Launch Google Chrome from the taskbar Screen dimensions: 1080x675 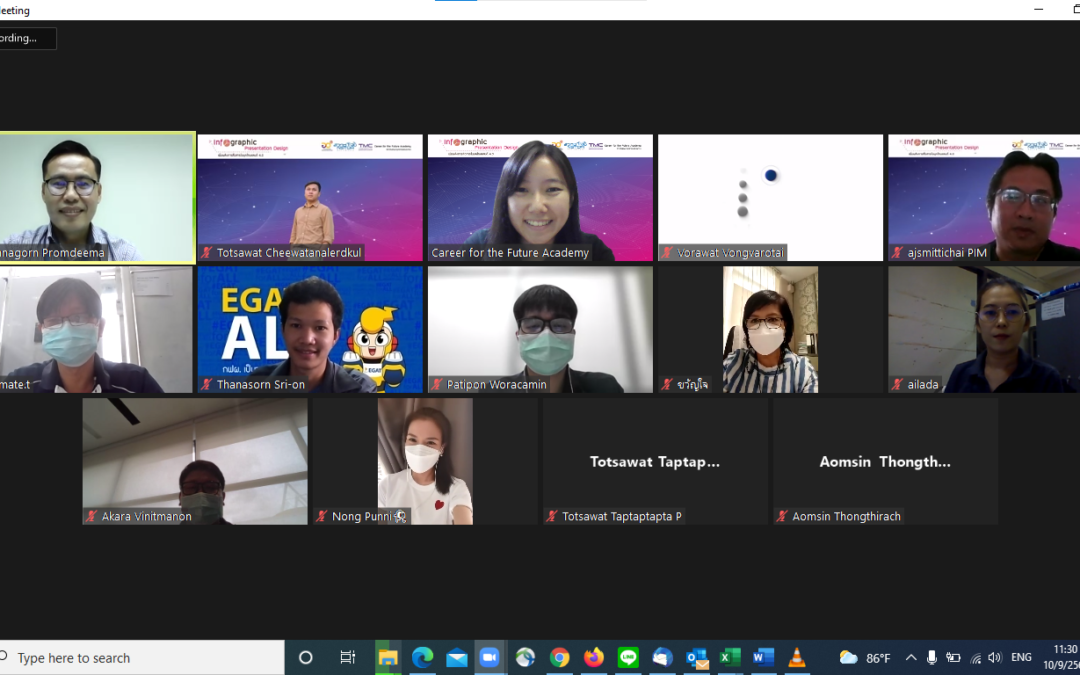(x=560, y=657)
